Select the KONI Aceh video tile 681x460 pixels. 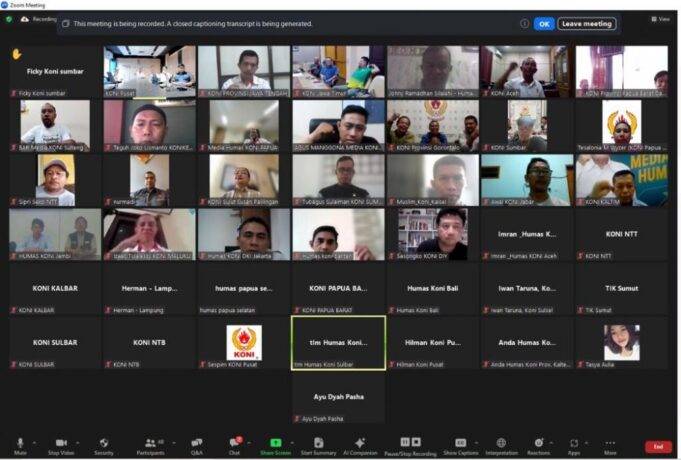click(x=527, y=71)
